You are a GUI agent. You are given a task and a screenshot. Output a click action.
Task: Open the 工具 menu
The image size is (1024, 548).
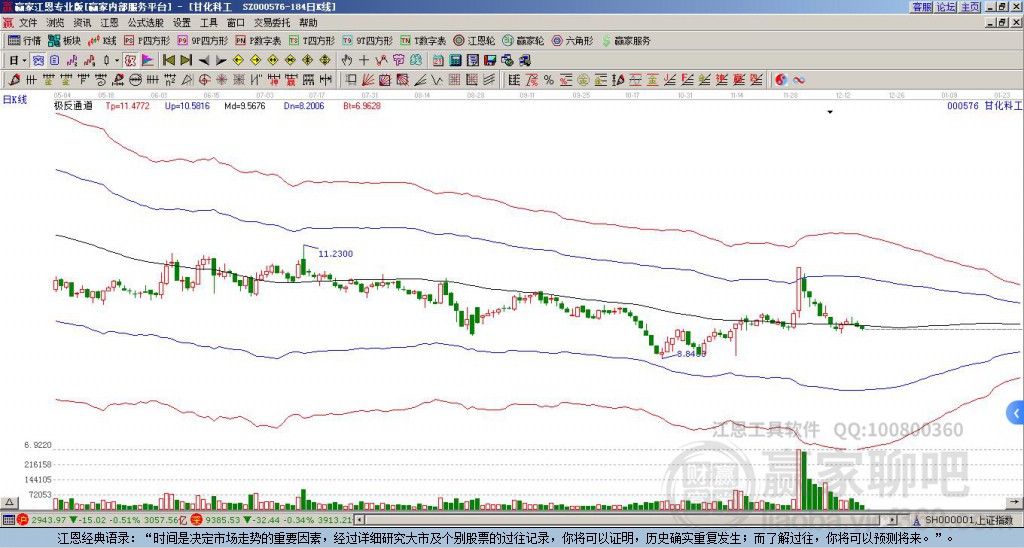coord(208,23)
